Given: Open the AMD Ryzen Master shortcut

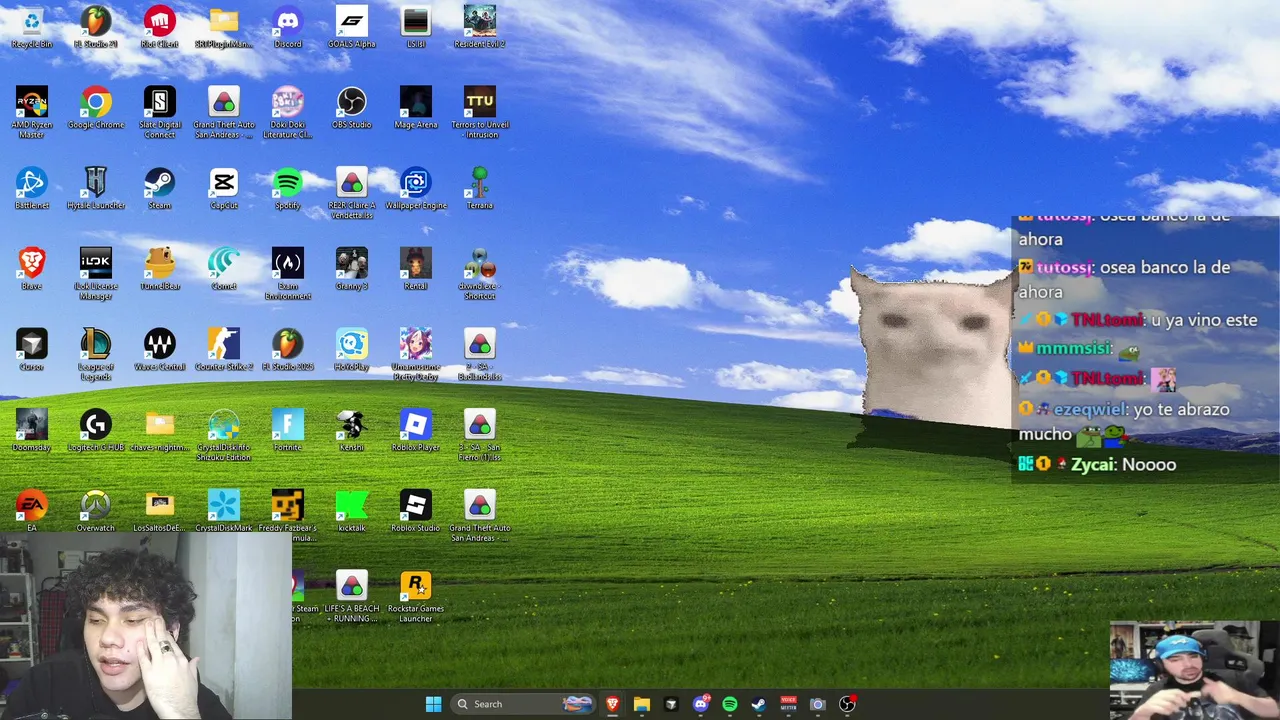Looking at the screenshot, I should [31, 112].
